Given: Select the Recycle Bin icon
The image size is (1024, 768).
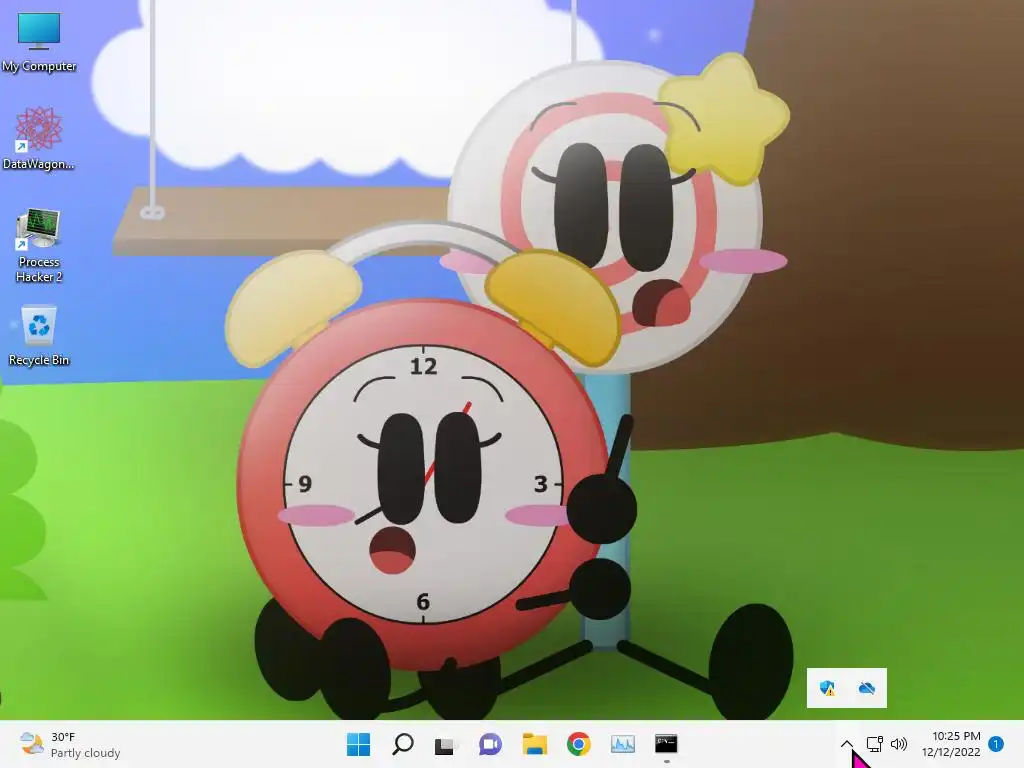Looking at the screenshot, I should 39,336.
